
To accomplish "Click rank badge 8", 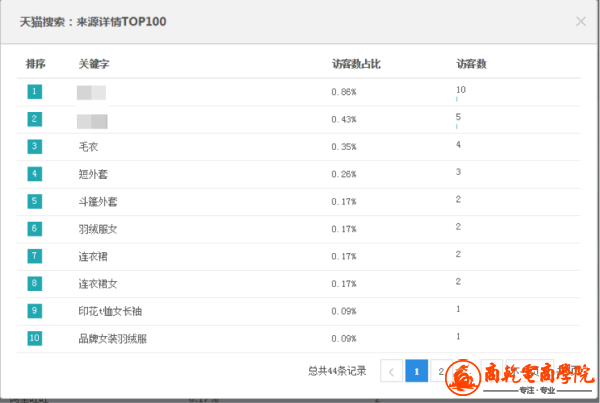I will [x=34, y=283].
